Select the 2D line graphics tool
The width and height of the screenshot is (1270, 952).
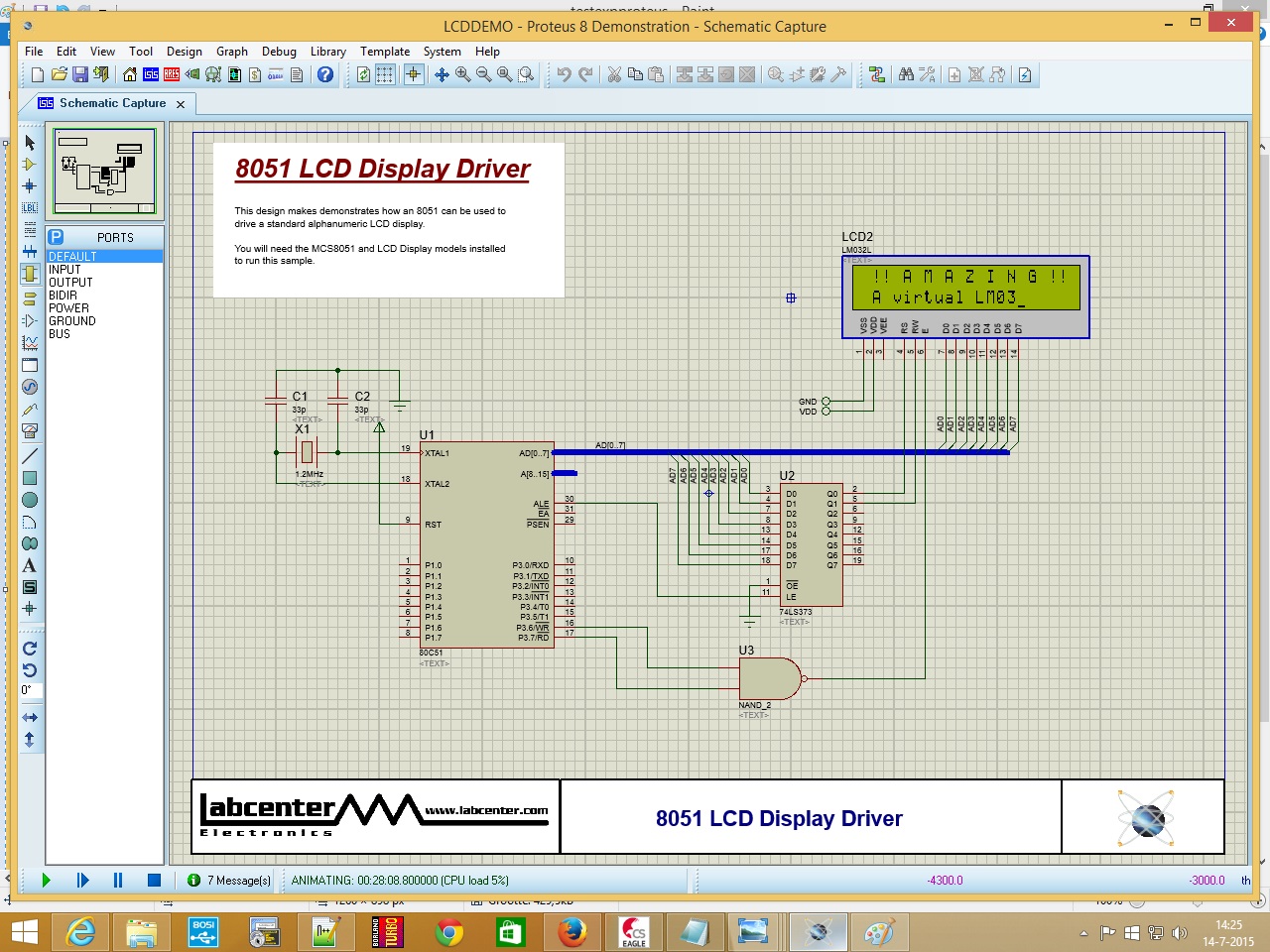point(30,455)
